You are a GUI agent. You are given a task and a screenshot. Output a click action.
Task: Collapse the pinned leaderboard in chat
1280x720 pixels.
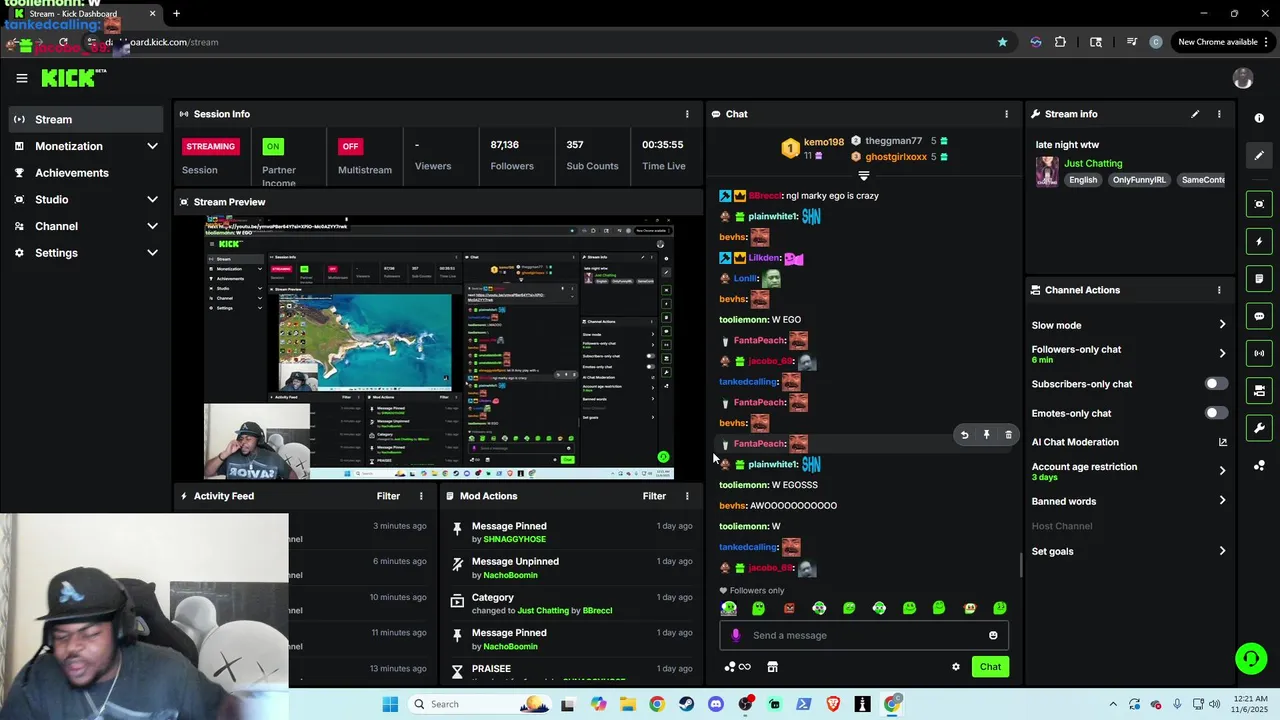[864, 176]
